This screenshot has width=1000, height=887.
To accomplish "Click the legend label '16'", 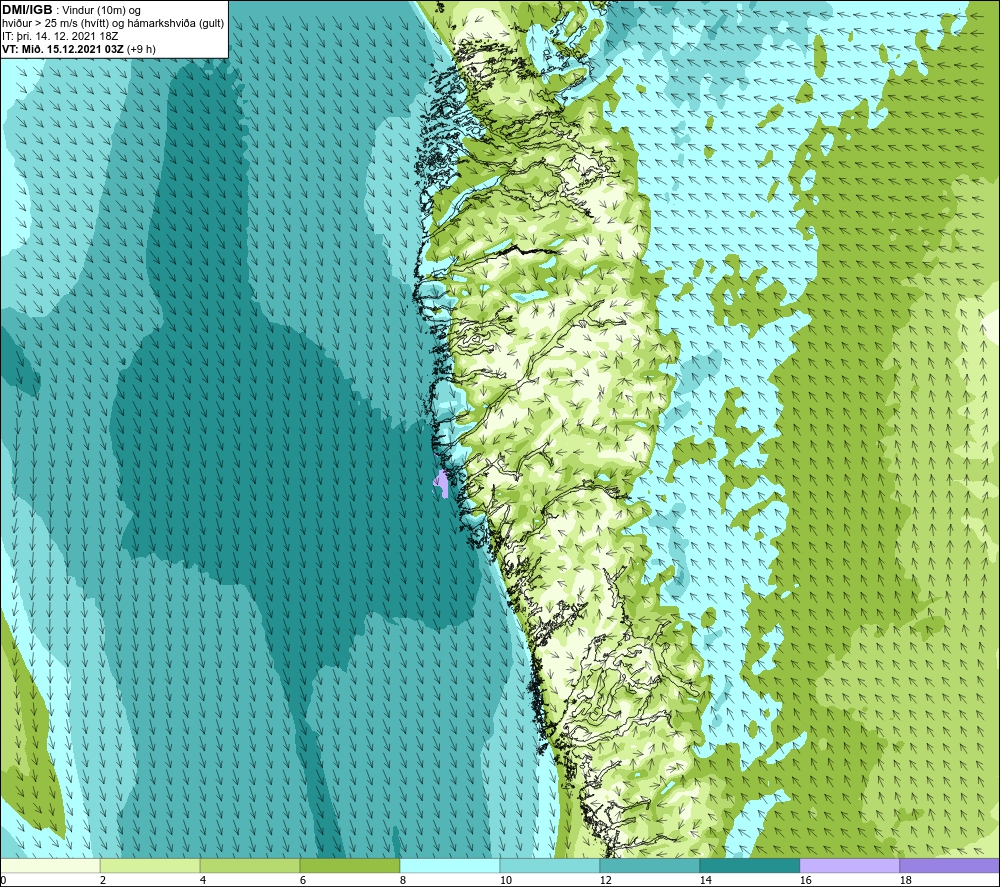I will coord(805,880).
